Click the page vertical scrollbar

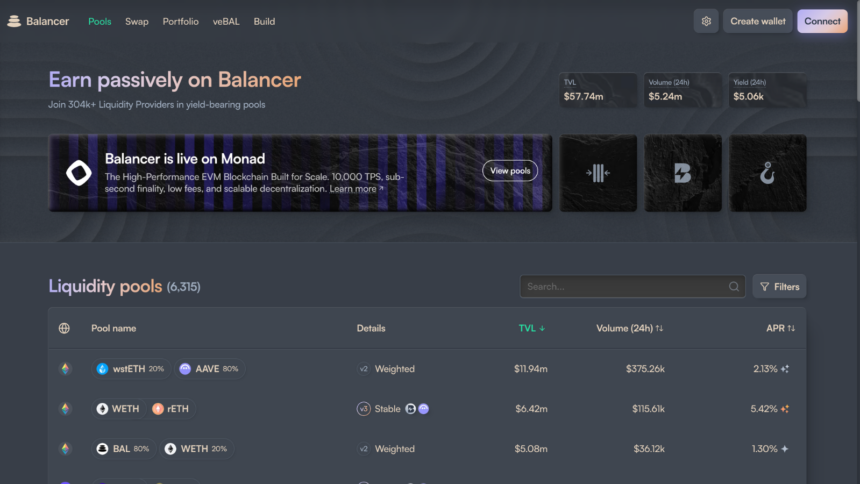857,52
